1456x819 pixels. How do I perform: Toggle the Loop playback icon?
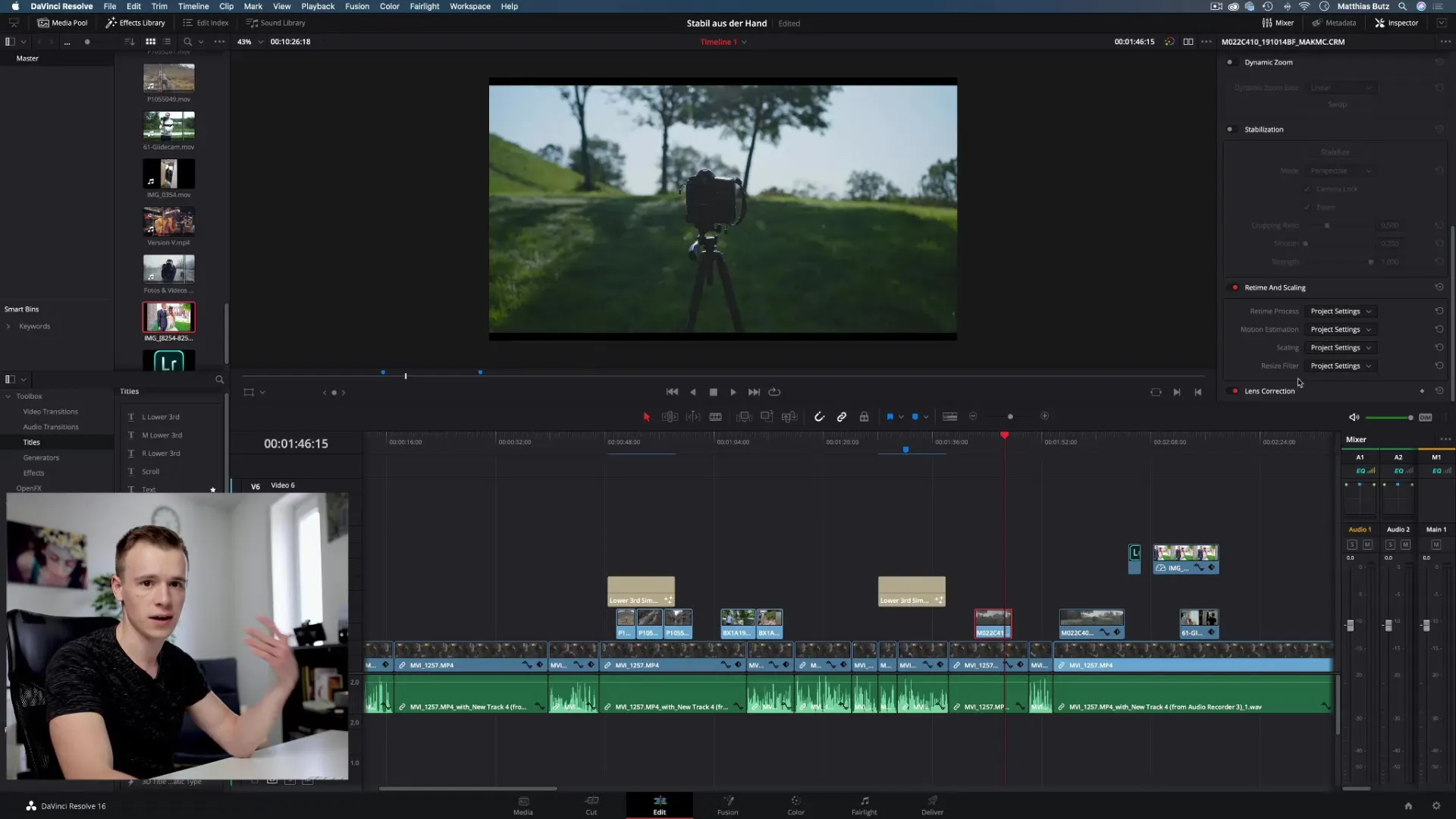point(774,392)
